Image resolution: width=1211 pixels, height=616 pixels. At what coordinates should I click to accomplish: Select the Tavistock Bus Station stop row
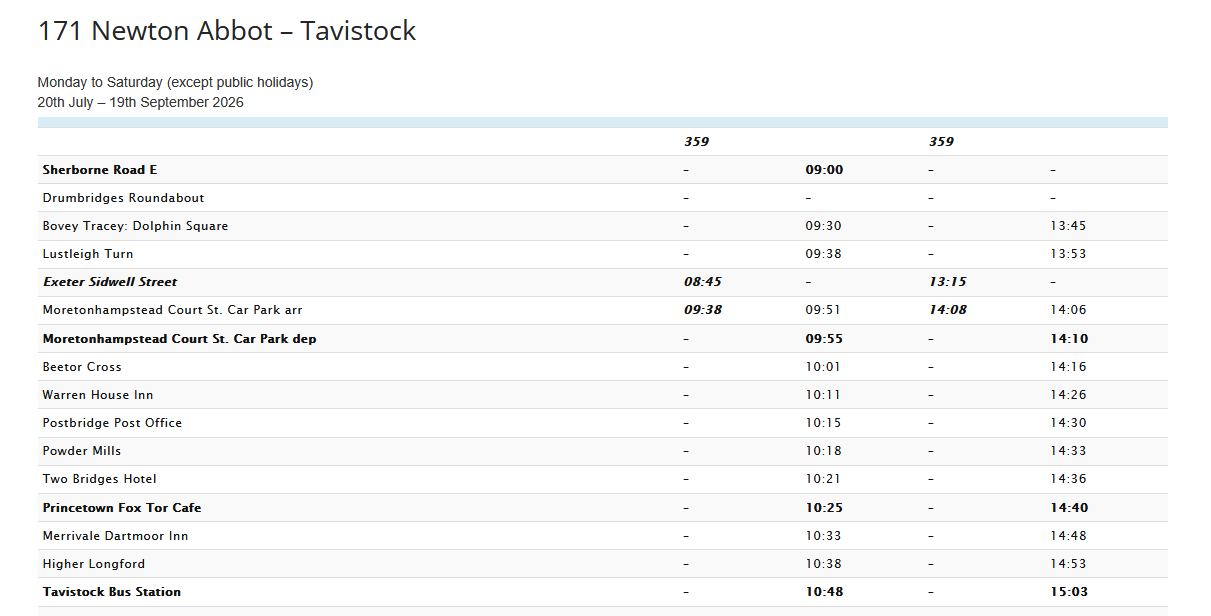click(x=110, y=591)
